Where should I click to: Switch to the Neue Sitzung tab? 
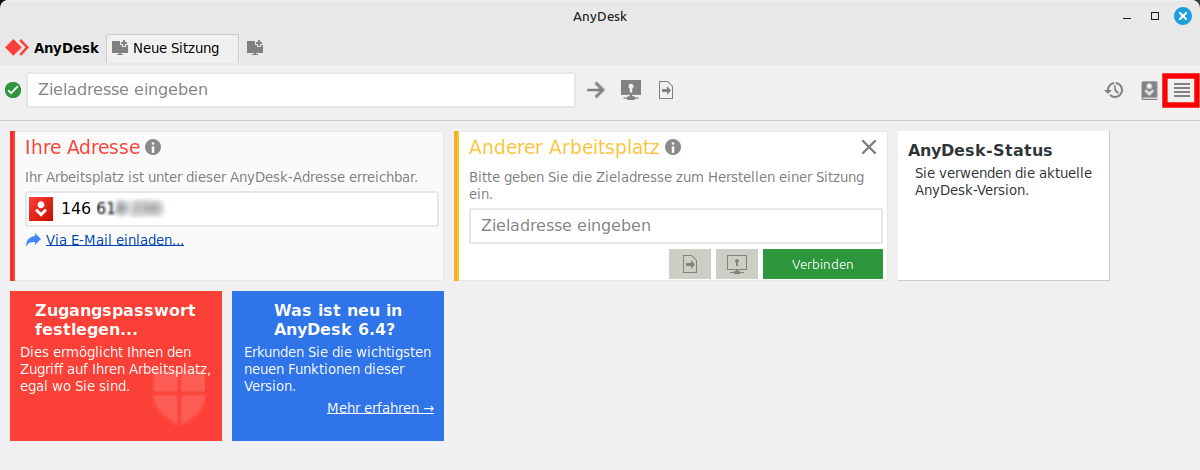click(172, 47)
